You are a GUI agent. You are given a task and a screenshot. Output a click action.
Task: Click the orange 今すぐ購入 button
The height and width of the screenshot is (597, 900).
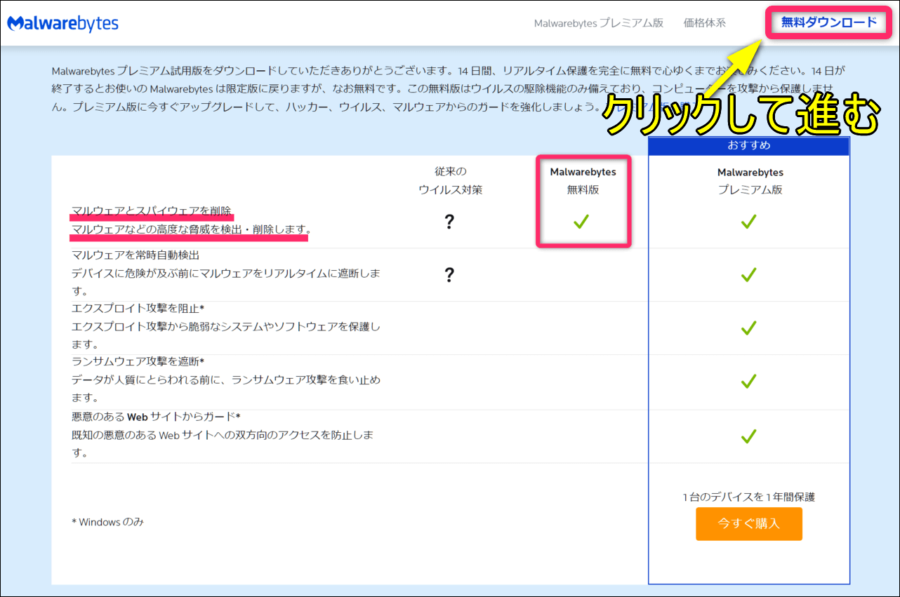click(x=748, y=524)
